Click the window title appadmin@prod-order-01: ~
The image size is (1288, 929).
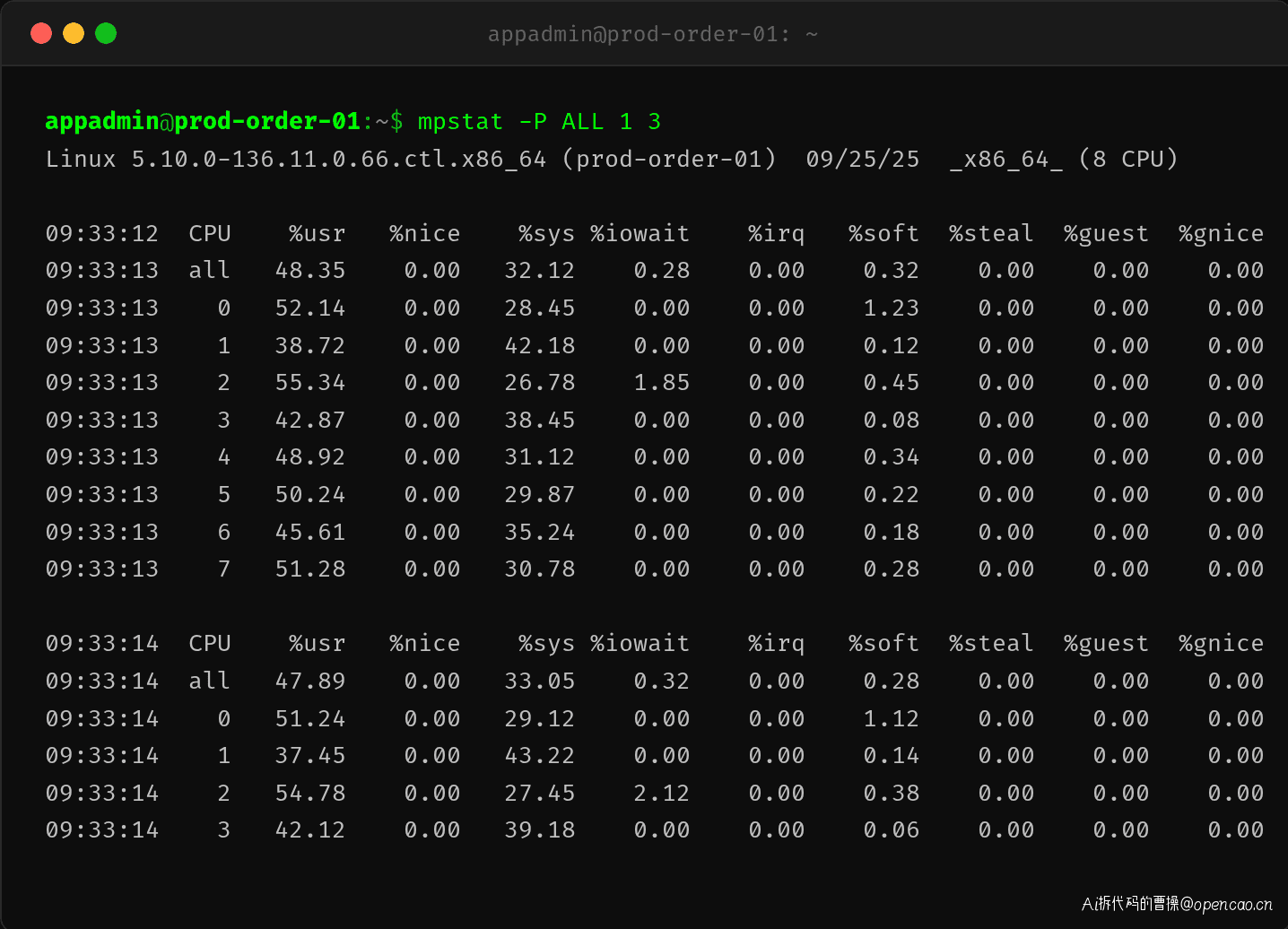click(x=653, y=34)
